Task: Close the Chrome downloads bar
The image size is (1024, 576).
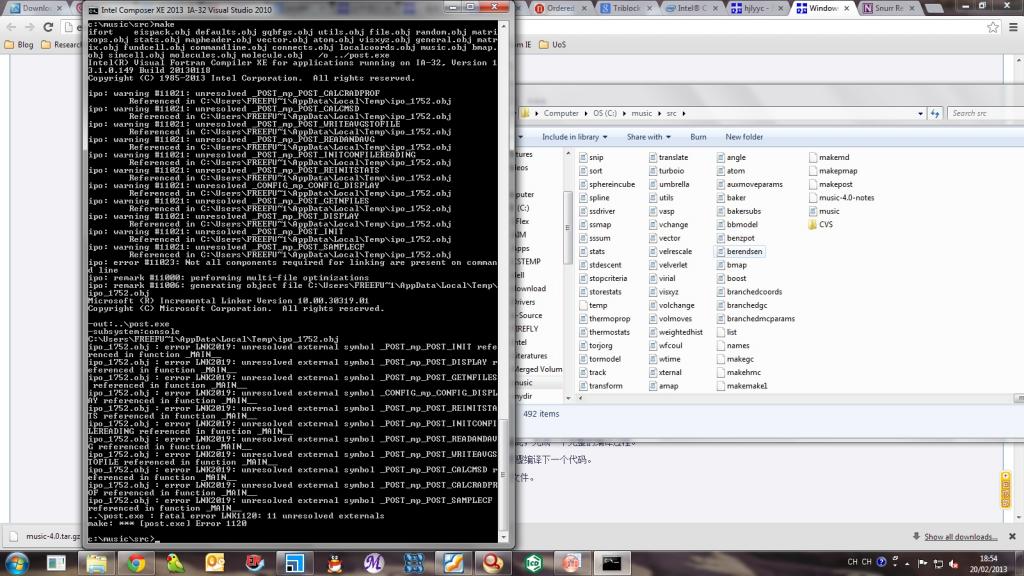Action: pyautogui.click(x=1012, y=536)
